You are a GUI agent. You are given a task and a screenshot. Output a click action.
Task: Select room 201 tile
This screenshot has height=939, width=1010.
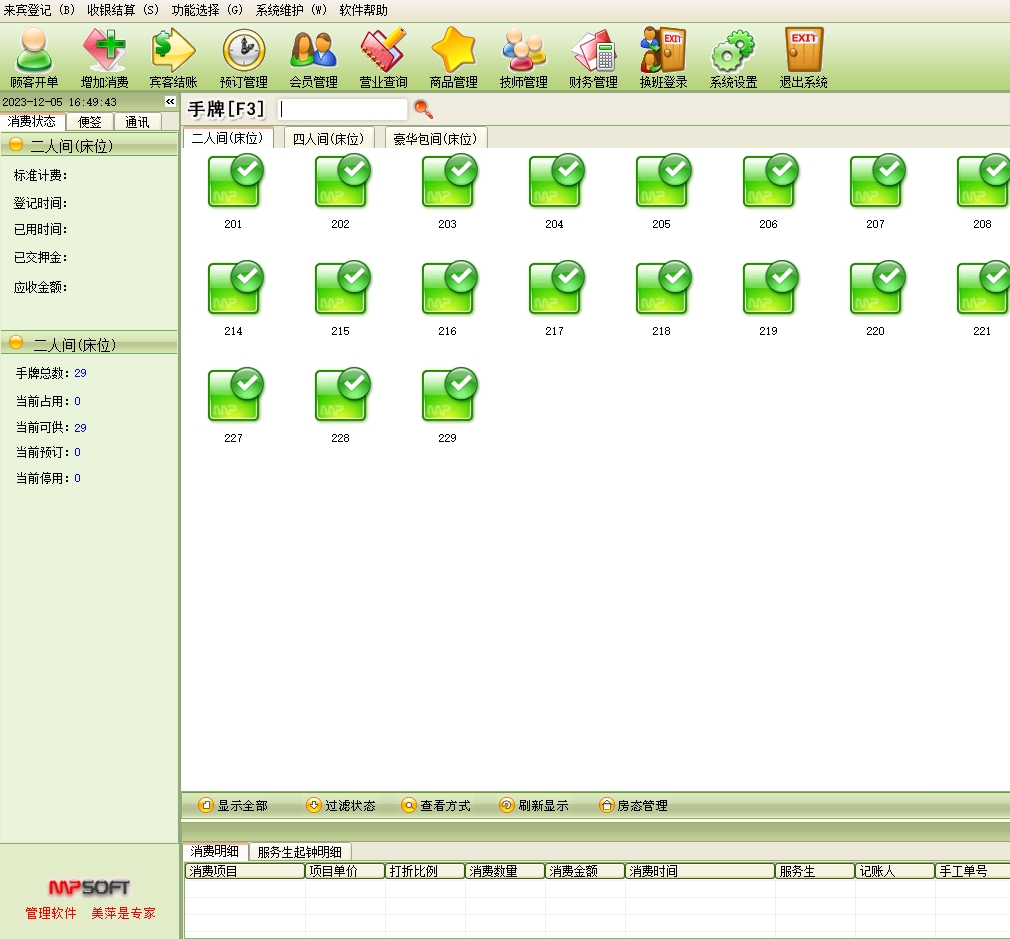tap(234, 183)
